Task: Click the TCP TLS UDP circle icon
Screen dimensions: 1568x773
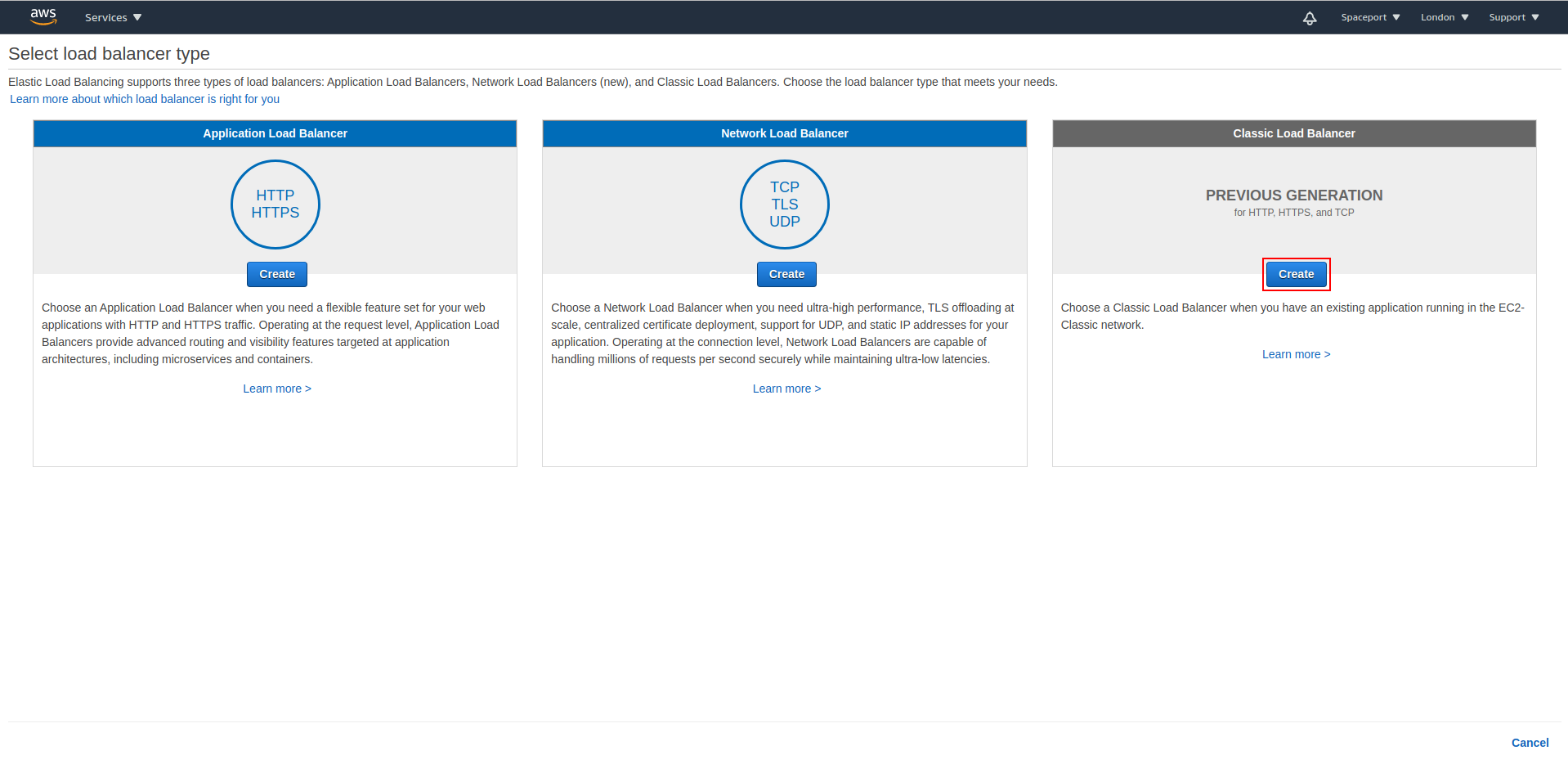Action: pos(785,204)
